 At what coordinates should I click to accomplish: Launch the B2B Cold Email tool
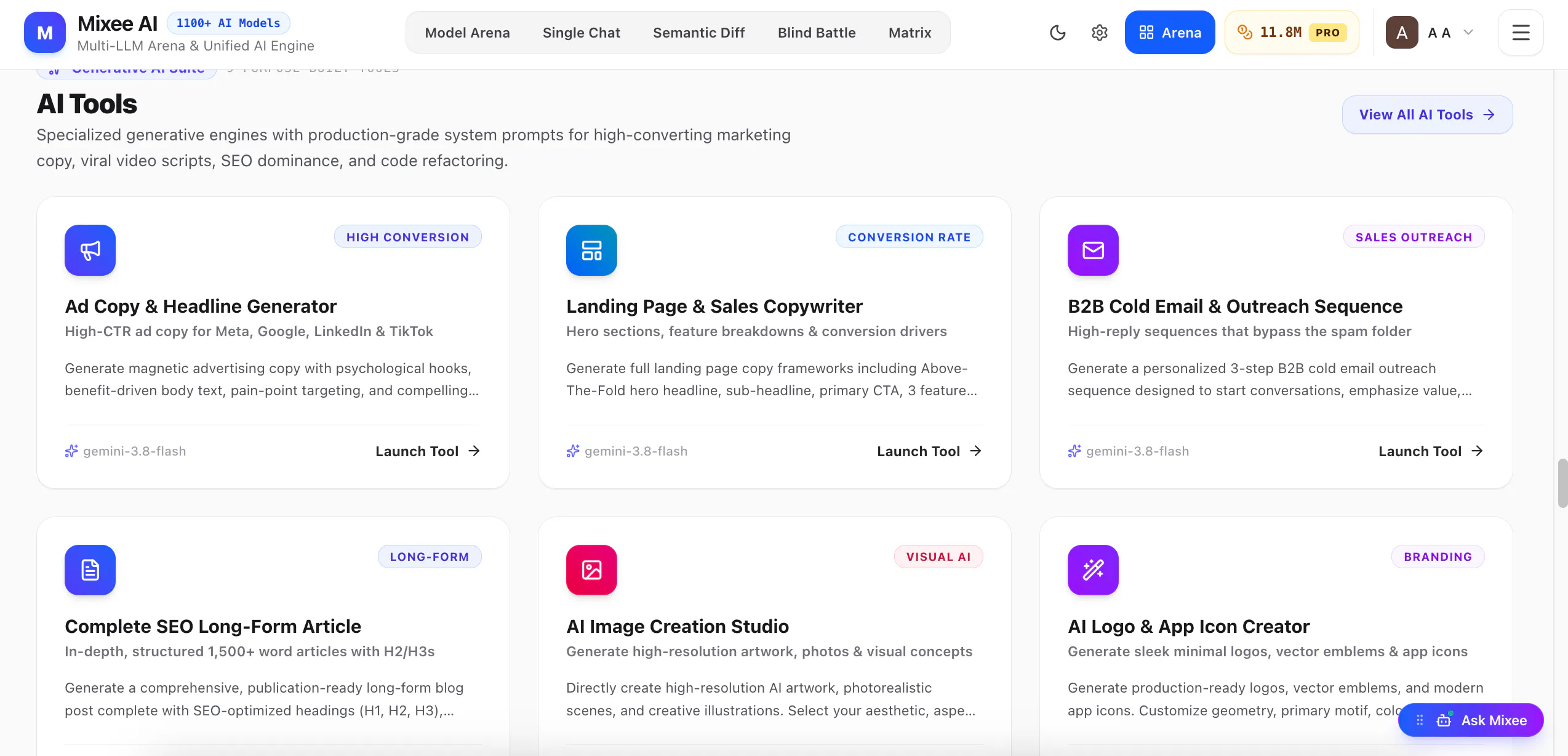click(x=1431, y=451)
